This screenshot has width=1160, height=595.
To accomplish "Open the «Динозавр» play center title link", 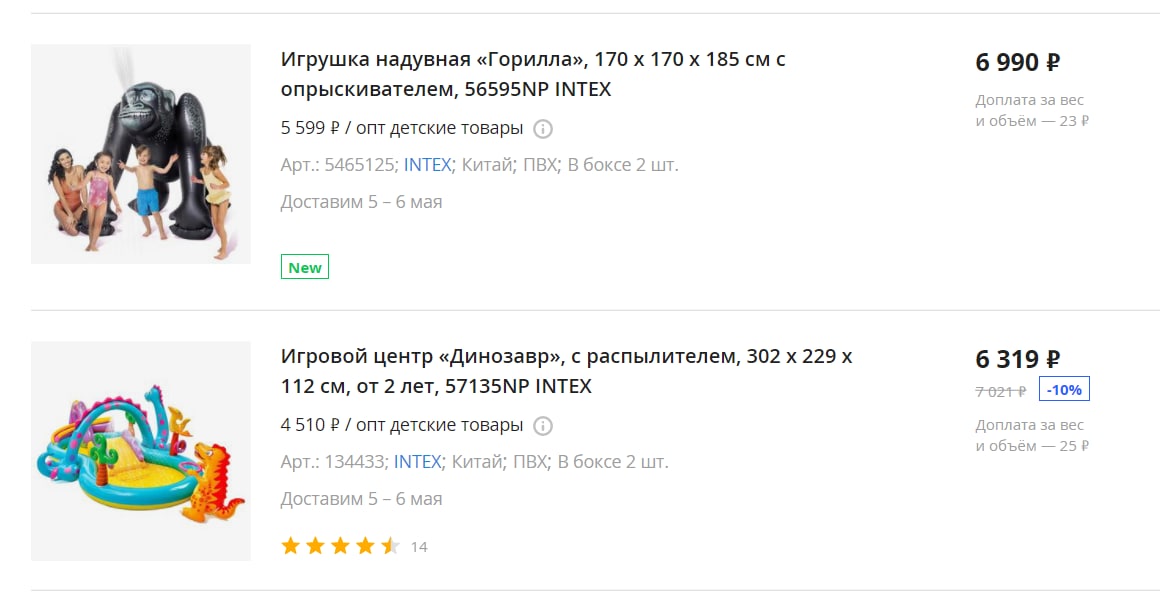I will tap(566, 371).
